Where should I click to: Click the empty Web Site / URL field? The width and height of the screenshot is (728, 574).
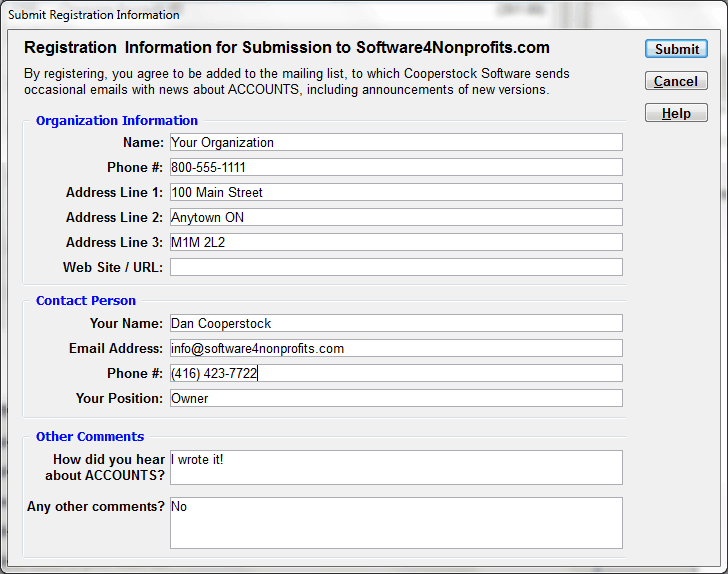pos(396,267)
